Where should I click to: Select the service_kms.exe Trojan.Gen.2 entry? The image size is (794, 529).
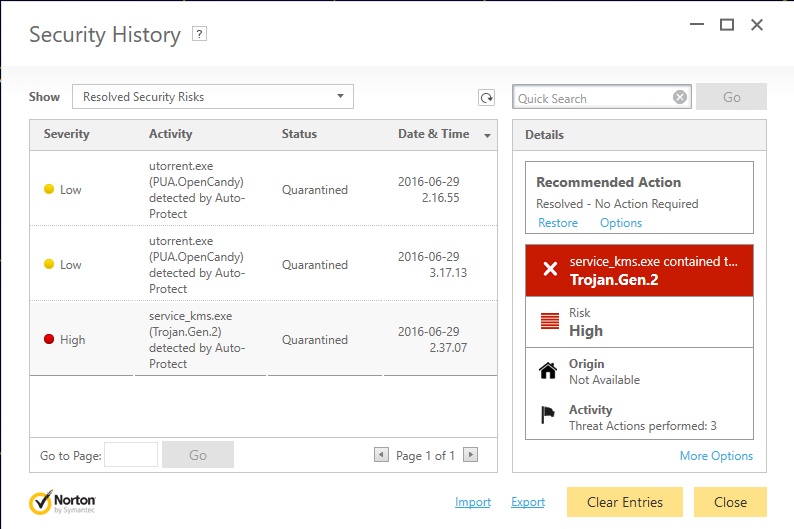point(263,339)
